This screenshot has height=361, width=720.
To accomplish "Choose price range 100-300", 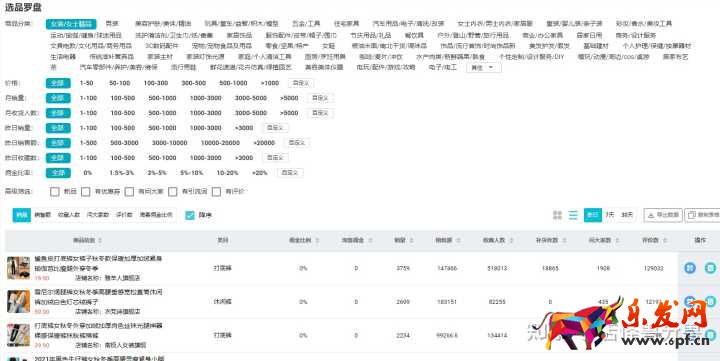I will coord(156,83).
